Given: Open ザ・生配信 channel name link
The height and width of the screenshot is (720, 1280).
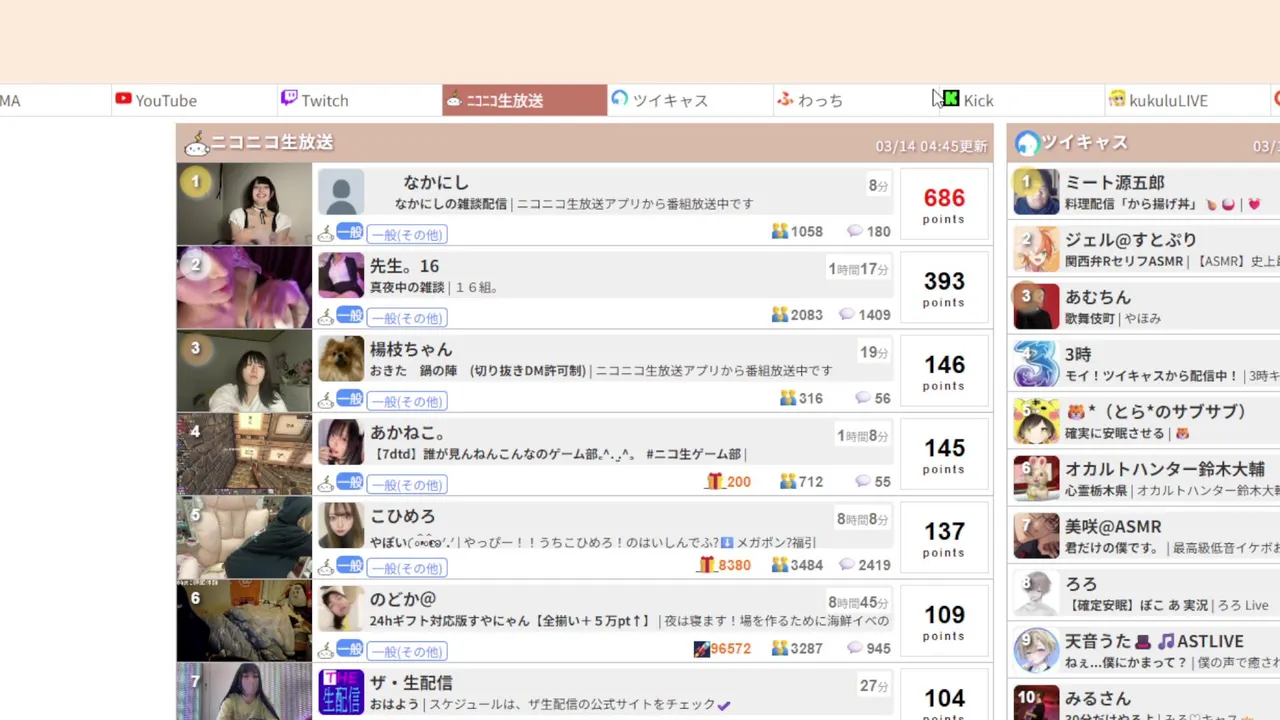Looking at the screenshot, I should click(x=411, y=683).
